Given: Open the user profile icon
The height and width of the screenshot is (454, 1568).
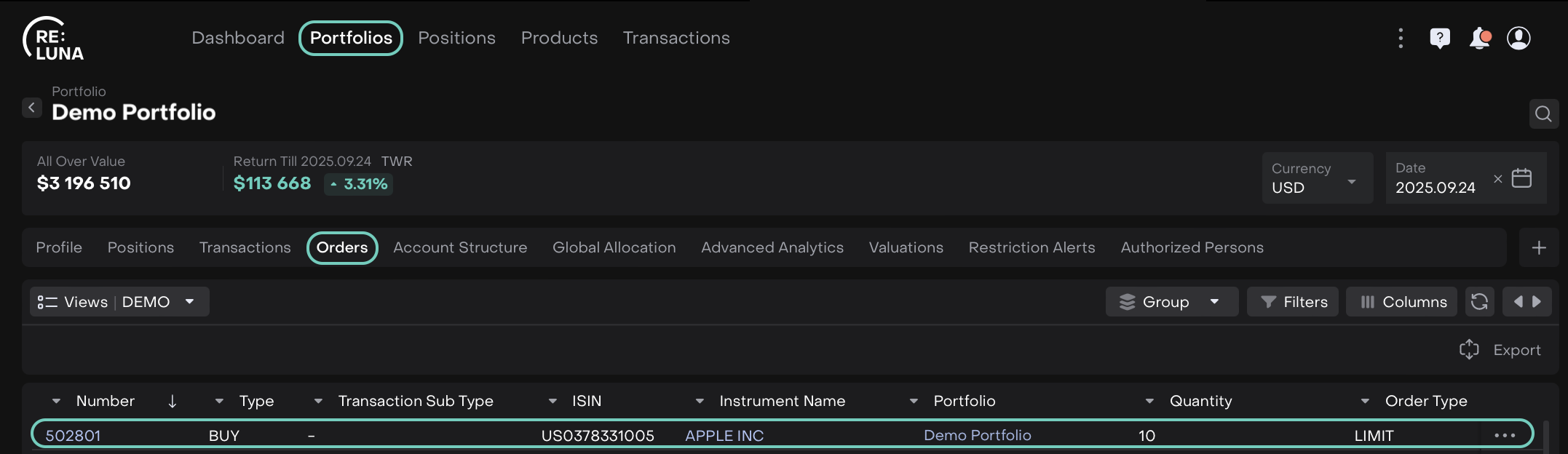Looking at the screenshot, I should point(1518,38).
